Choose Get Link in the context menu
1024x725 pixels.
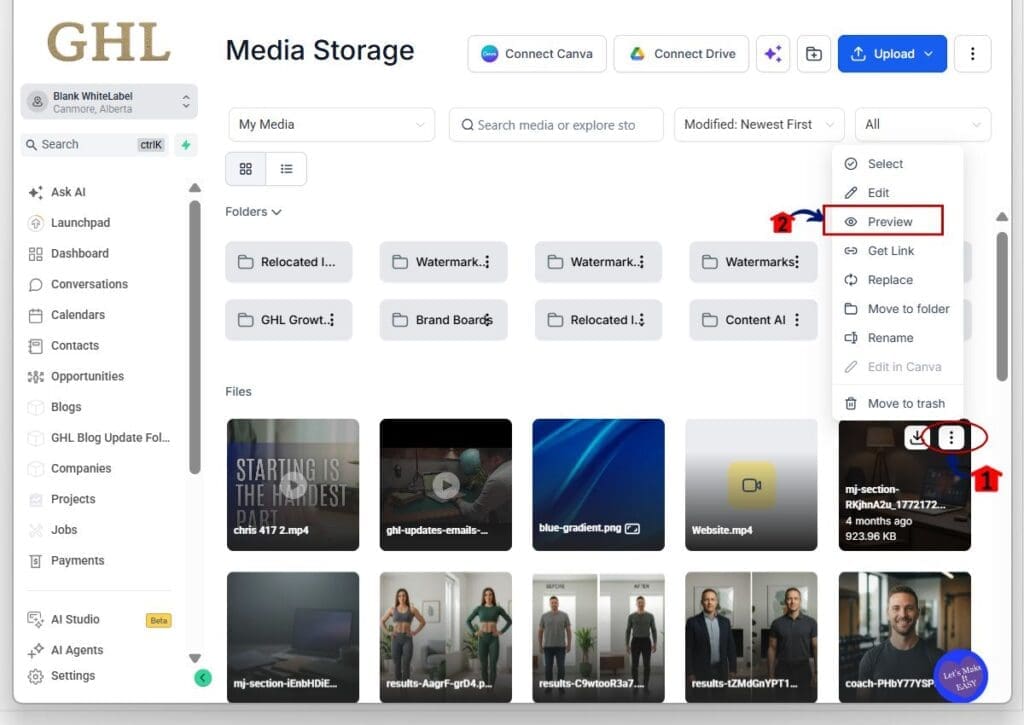[x=897, y=251]
